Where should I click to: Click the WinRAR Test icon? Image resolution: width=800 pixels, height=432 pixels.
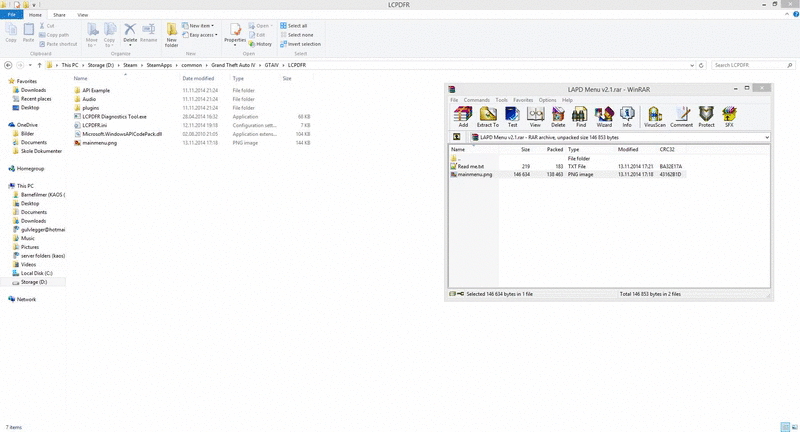(x=512, y=116)
